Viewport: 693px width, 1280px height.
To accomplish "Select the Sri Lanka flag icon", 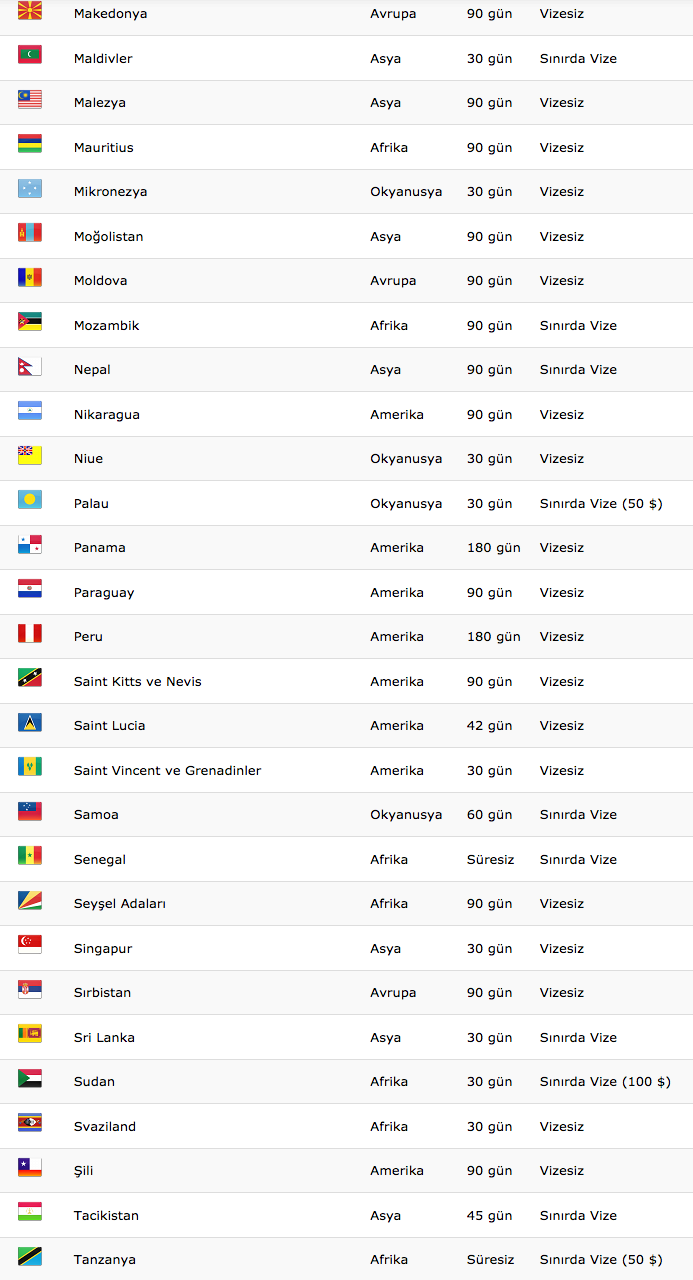I will (30, 1034).
